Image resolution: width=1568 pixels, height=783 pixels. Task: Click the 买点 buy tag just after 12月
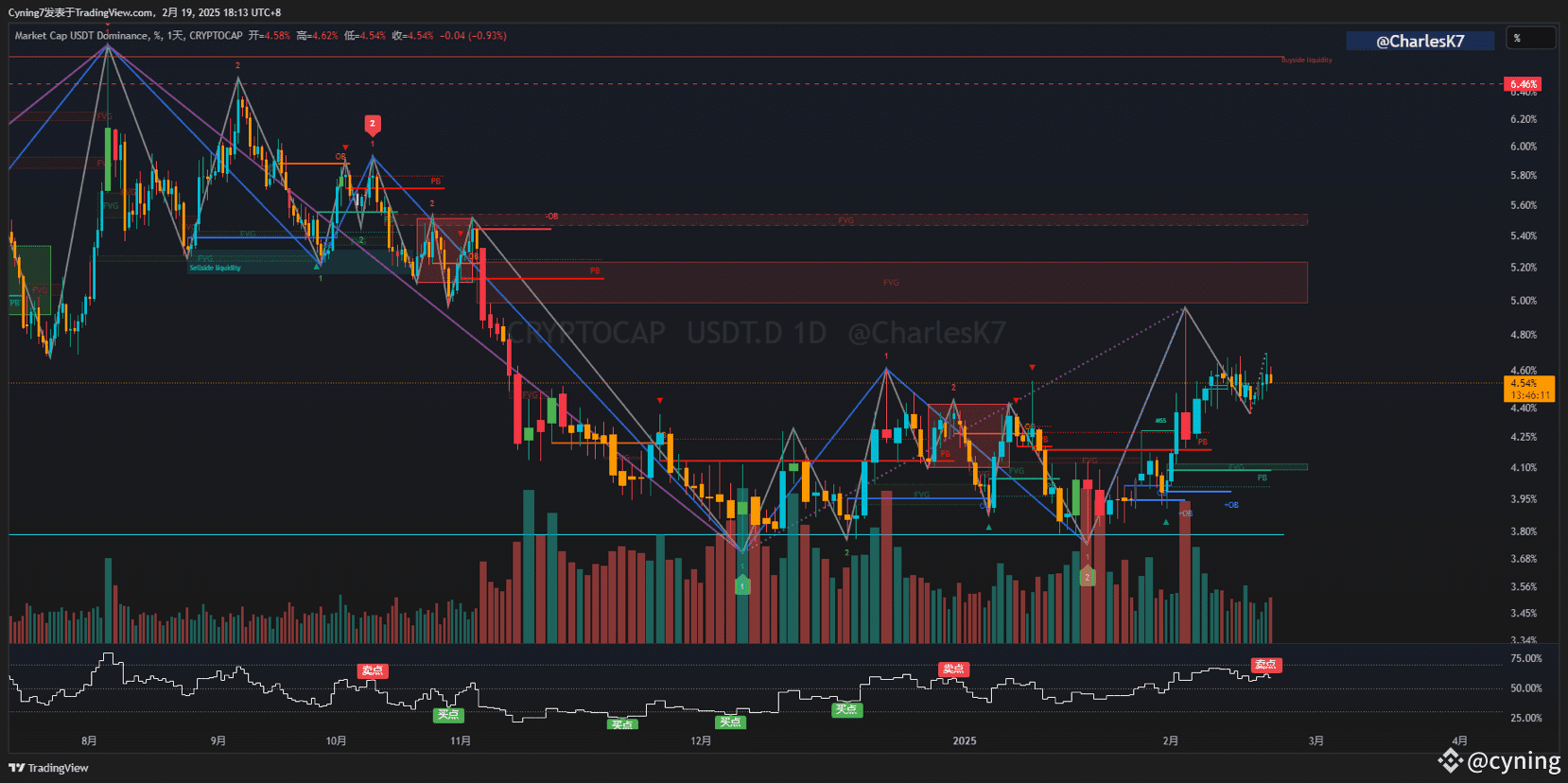point(731,722)
